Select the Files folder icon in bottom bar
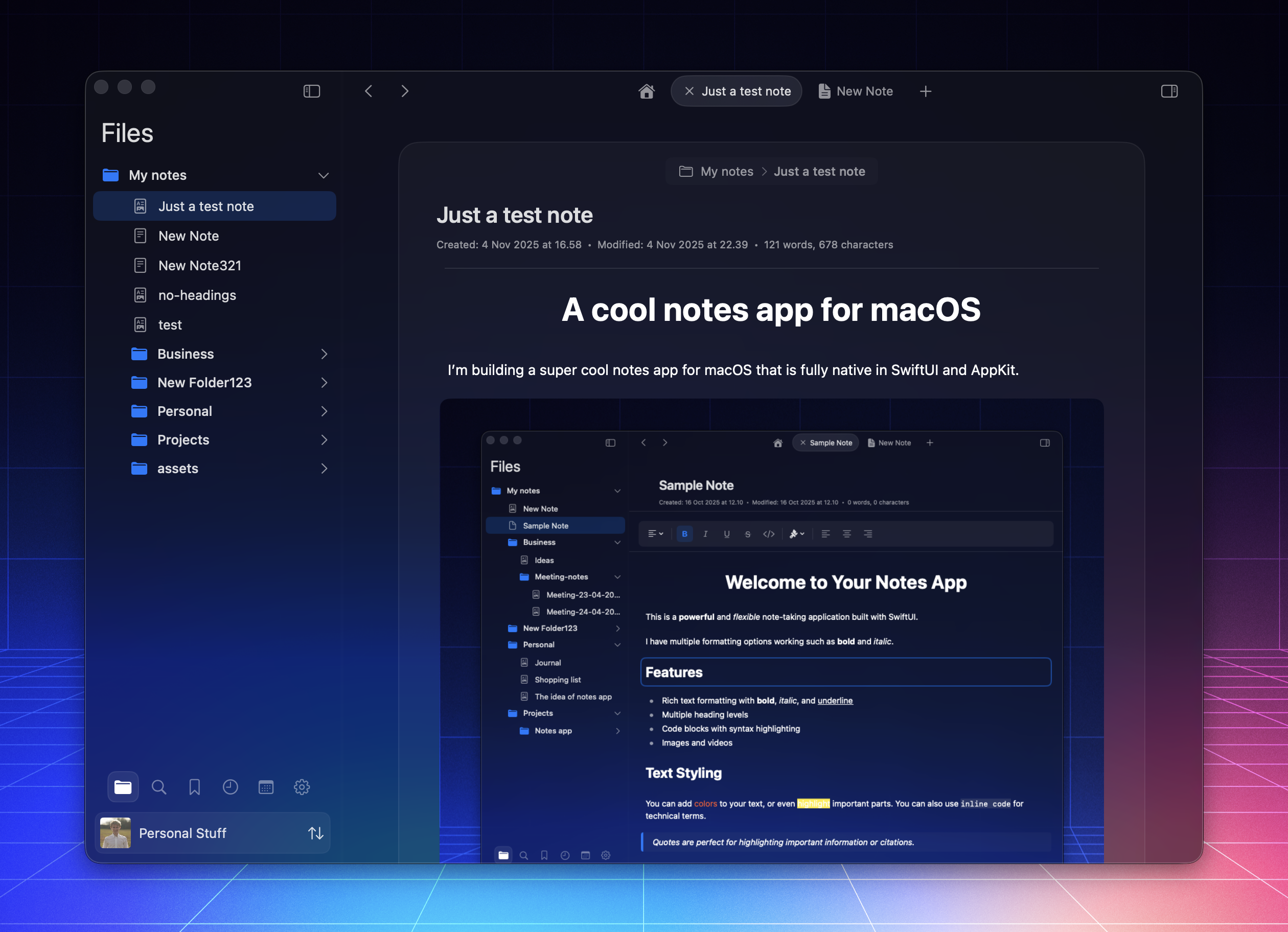 tap(123, 787)
